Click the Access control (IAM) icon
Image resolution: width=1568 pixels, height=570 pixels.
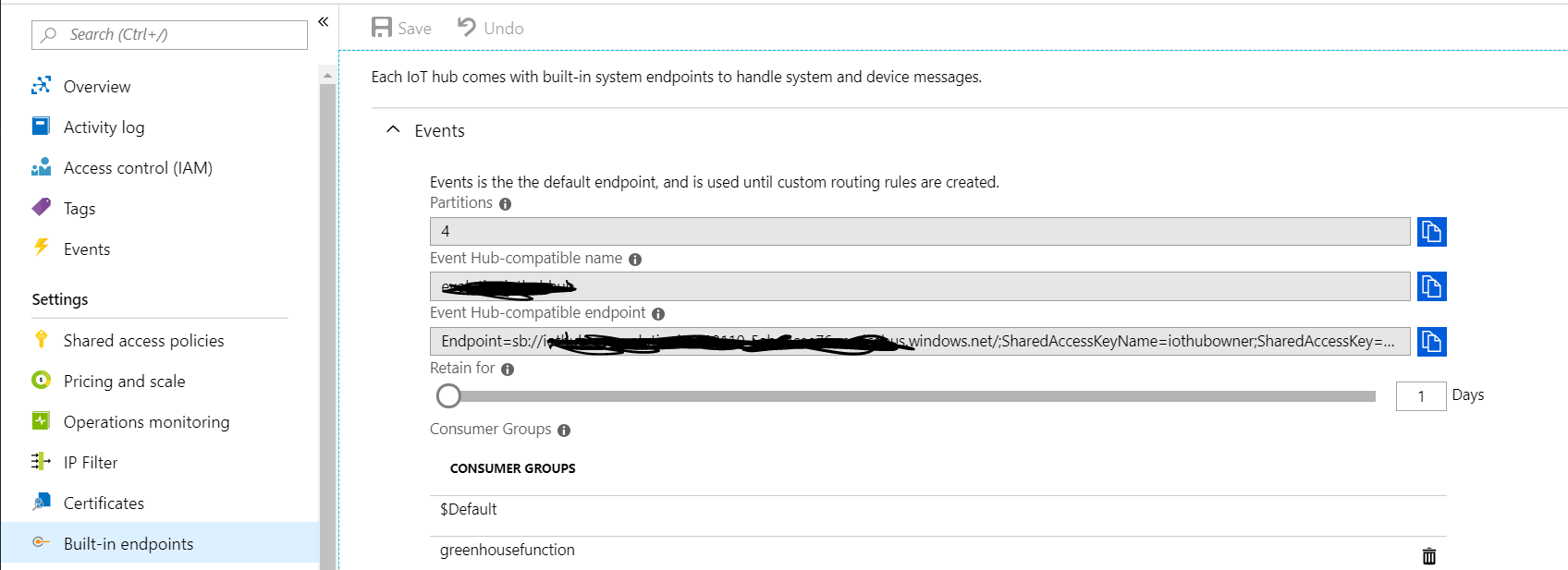coord(41,167)
